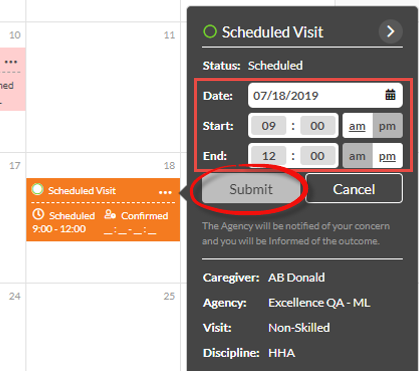Click the arrow chevron beside Scheduled Visit title
The width and height of the screenshot is (419, 371).
[x=391, y=32]
